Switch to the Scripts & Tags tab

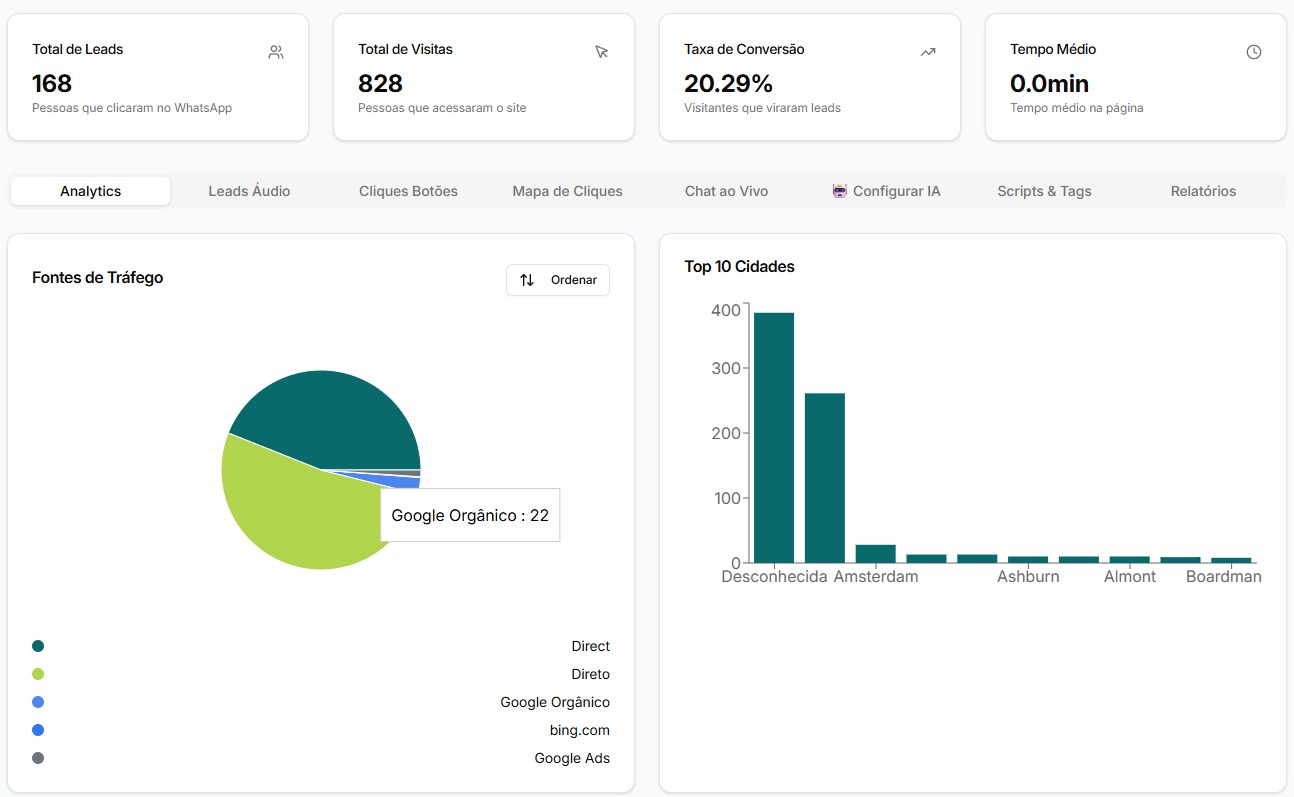[x=1044, y=191]
